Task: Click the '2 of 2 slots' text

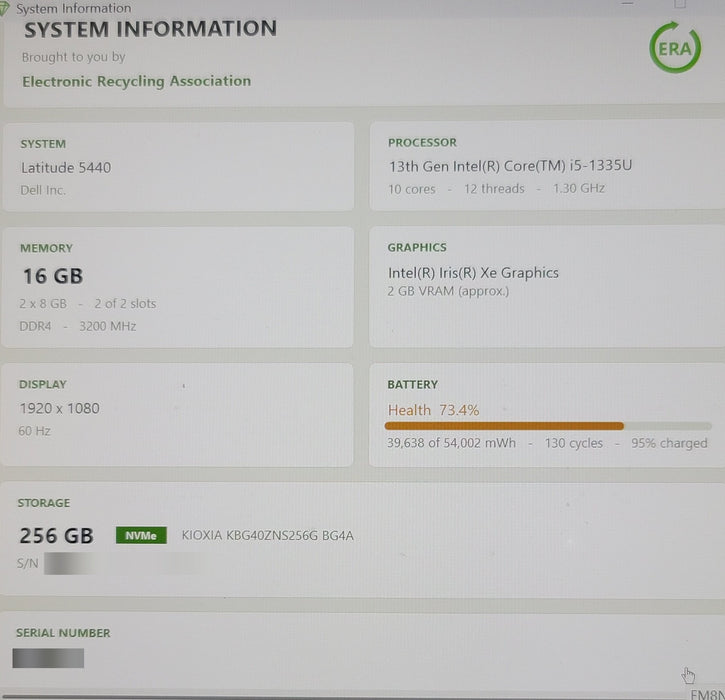Action: [125, 304]
